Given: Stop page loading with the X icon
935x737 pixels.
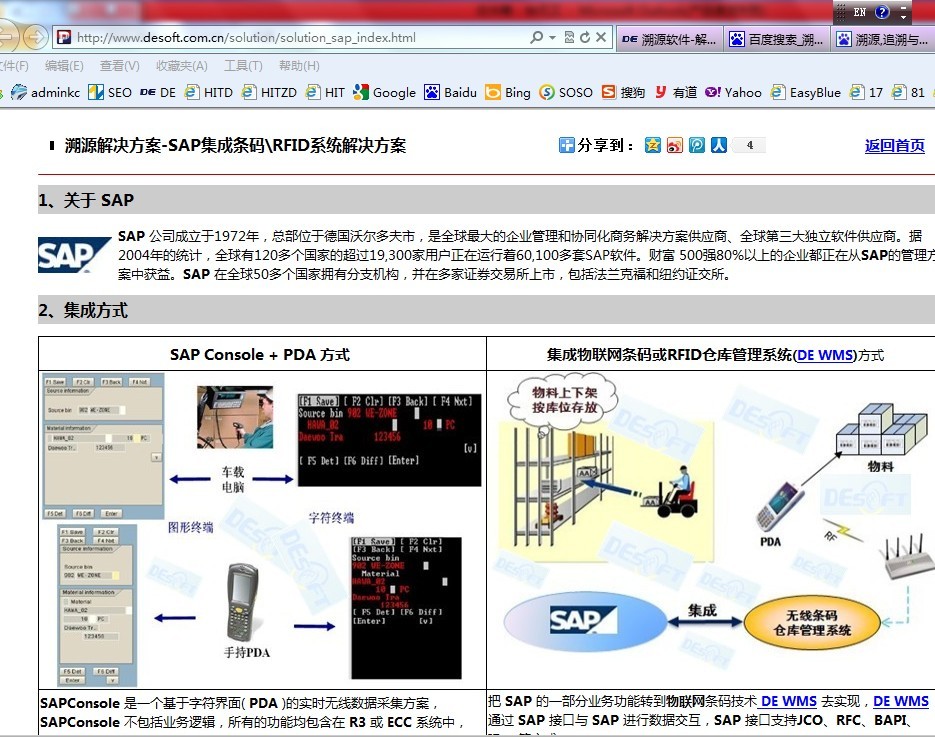Looking at the screenshot, I should (x=601, y=35).
